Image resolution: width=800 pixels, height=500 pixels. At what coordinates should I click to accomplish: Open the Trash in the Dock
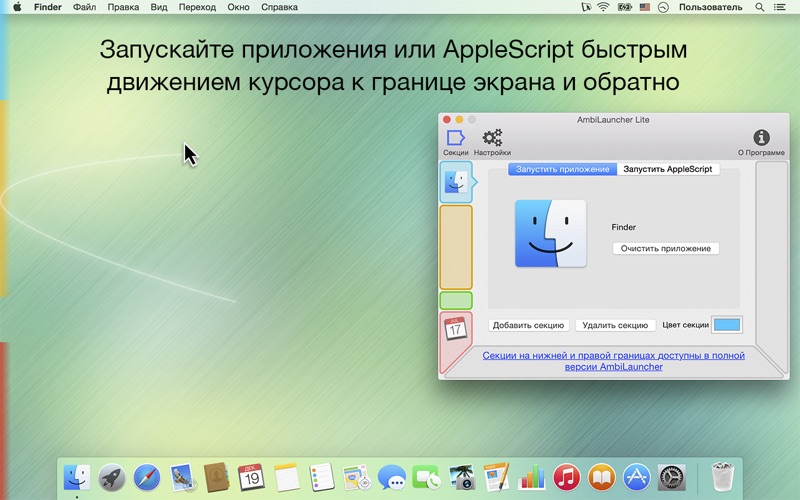722,477
